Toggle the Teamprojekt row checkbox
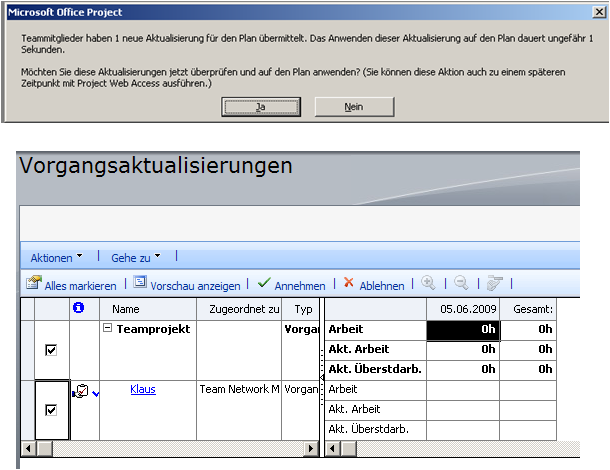The image size is (610, 470). (51, 350)
